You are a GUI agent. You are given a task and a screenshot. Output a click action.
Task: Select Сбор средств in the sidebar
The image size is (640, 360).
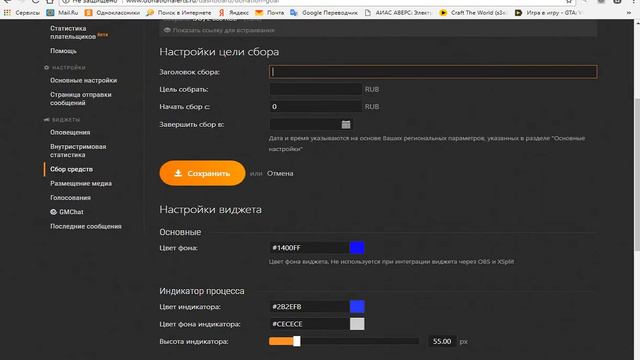(71, 169)
